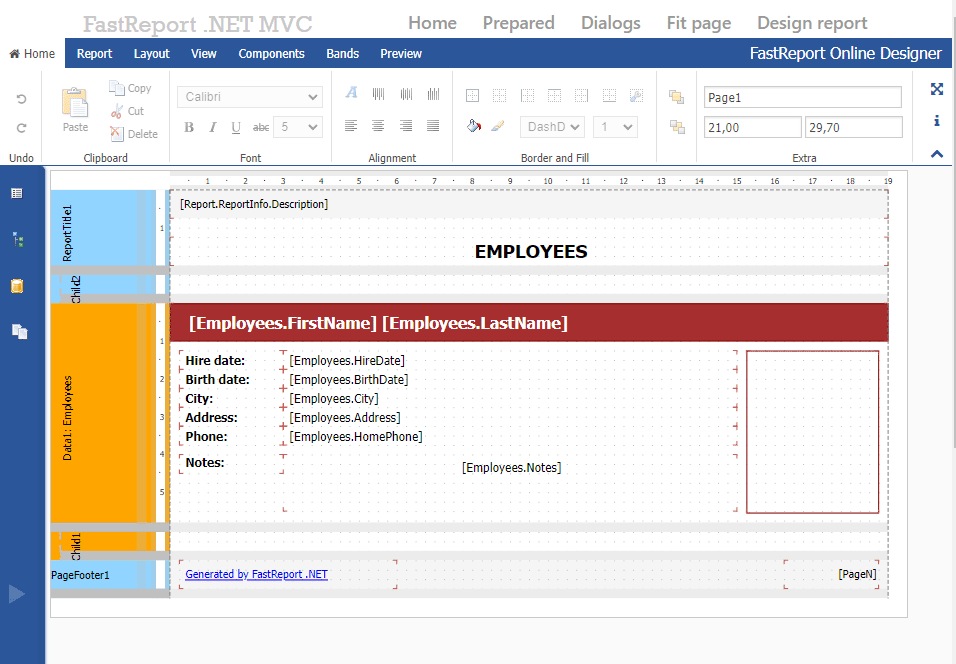The image size is (956, 664).
Task: Click the Undo arrow icon
Action: [21, 99]
